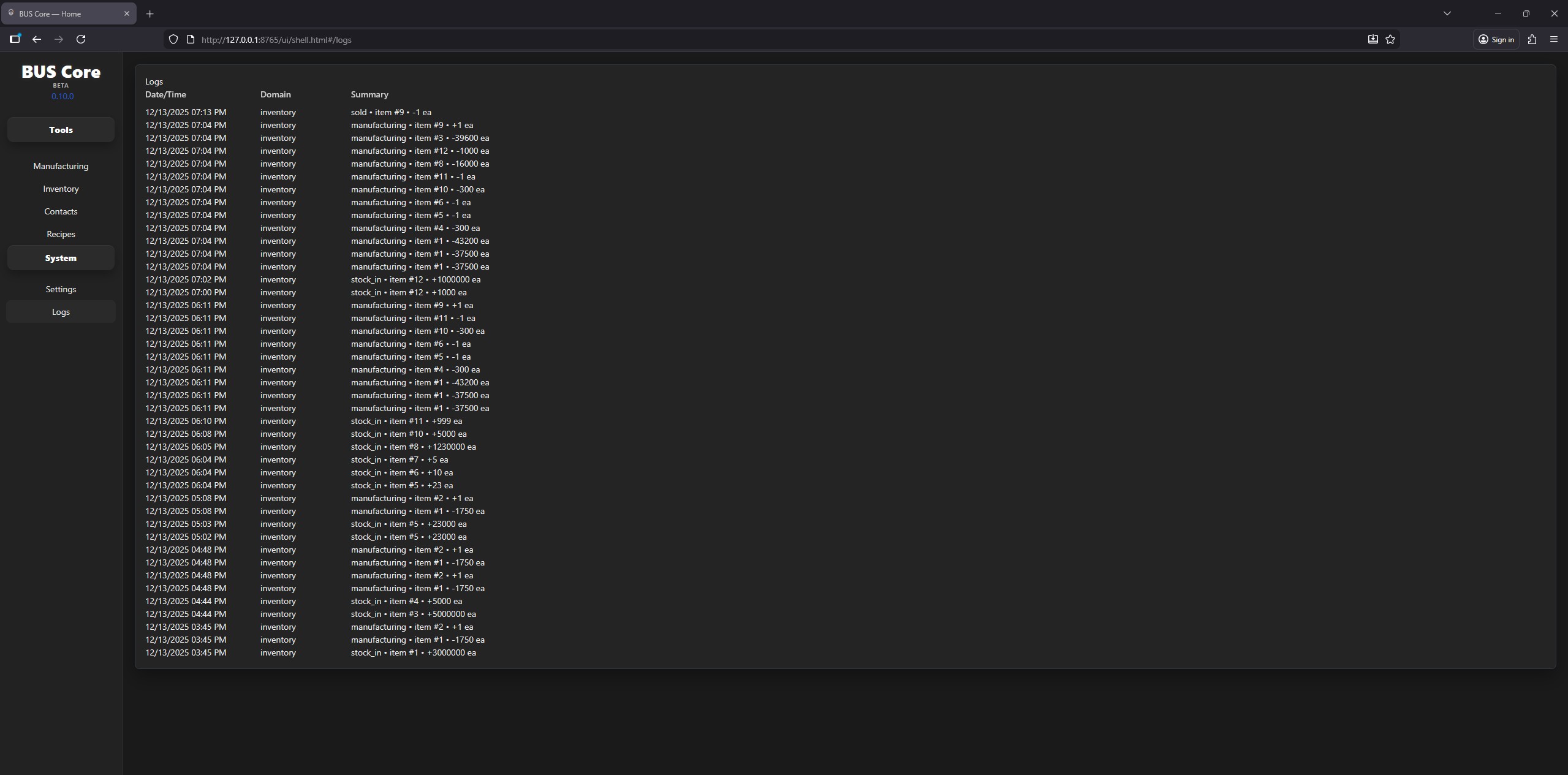Open the Recipes section
The image size is (1568, 775).
[x=61, y=233]
